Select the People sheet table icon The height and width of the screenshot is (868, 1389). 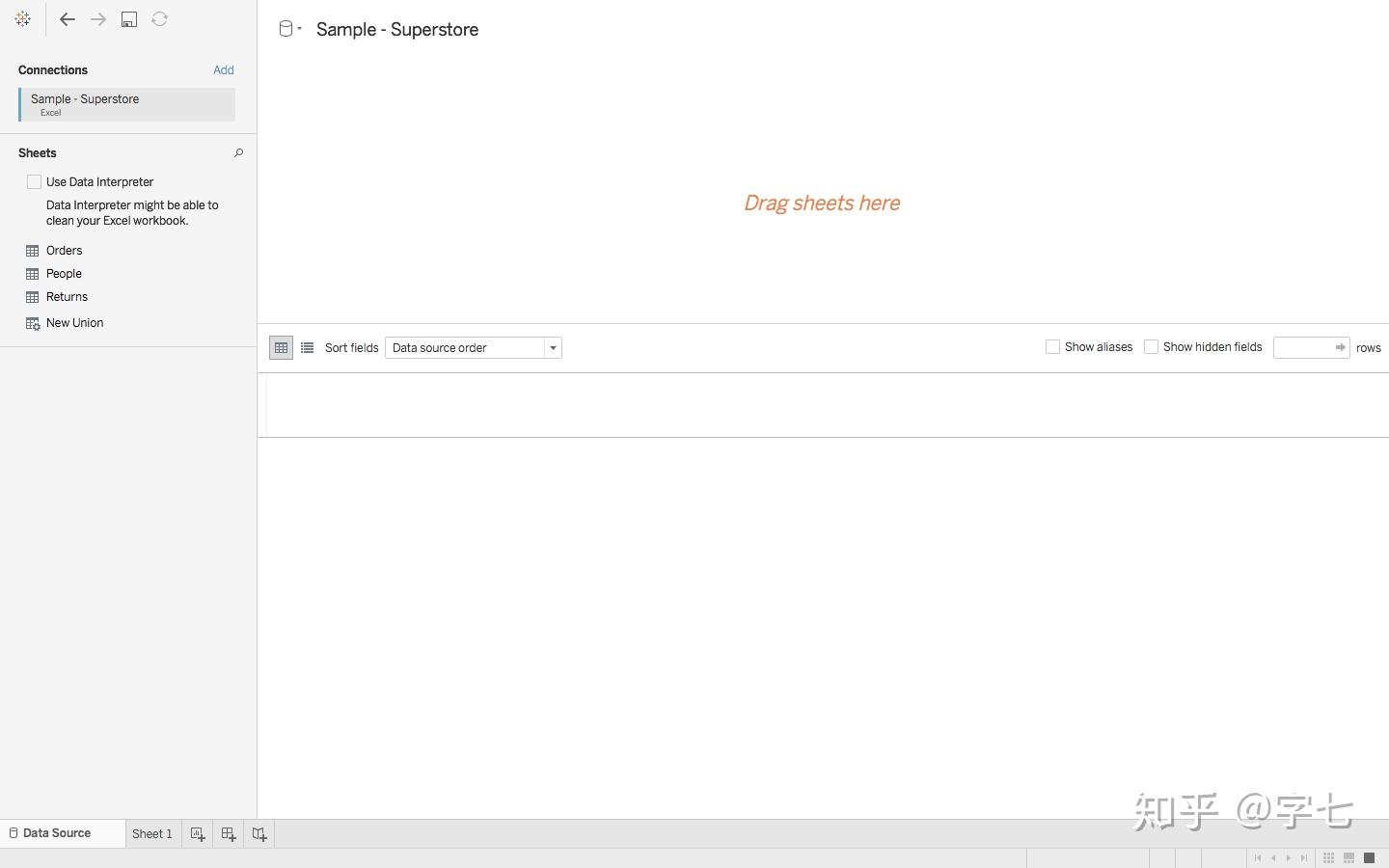[33, 274]
